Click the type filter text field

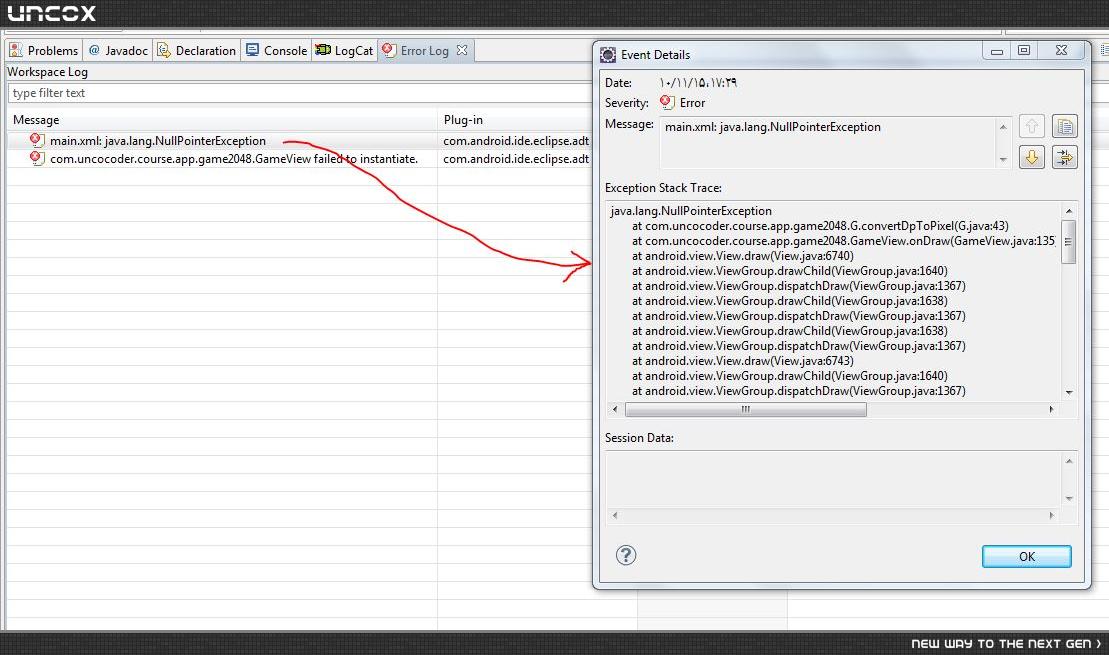(301, 93)
